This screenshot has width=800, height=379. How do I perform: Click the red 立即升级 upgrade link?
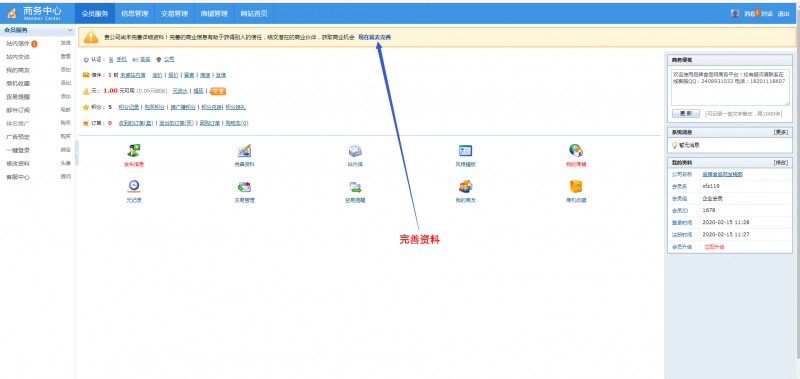[714, 247]
